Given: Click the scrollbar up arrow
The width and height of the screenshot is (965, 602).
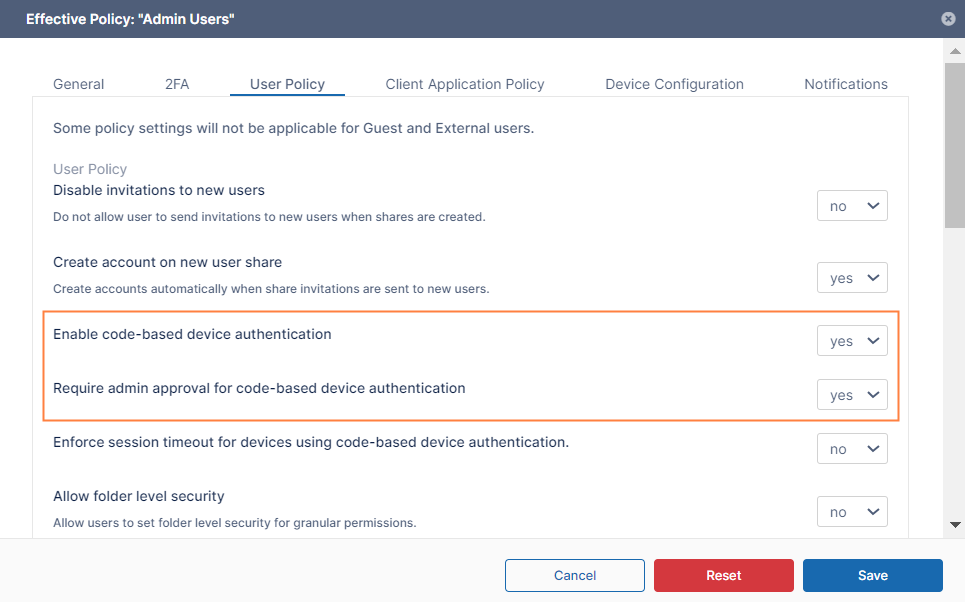Looking at the screenshot, I should click(x=955, y=49).
